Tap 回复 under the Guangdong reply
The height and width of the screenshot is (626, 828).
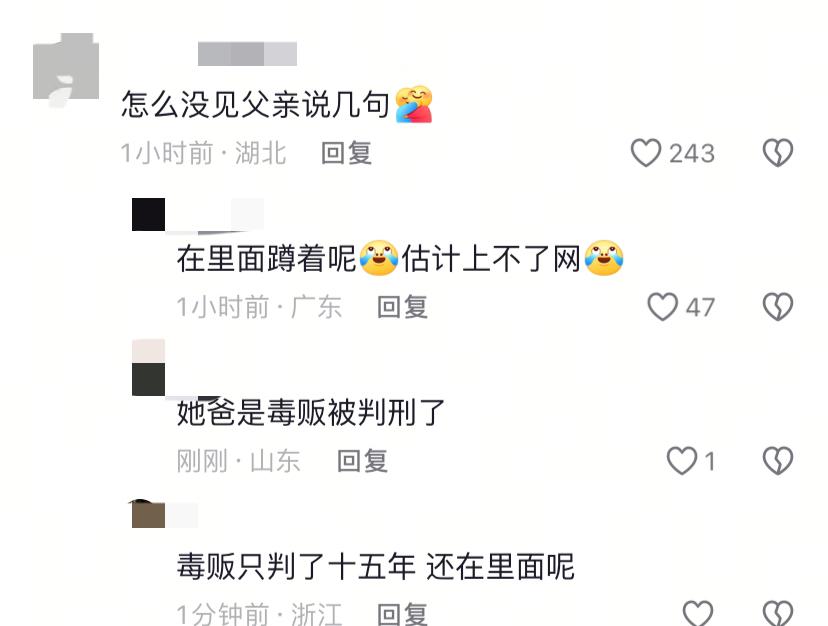[x=402, y=307]
